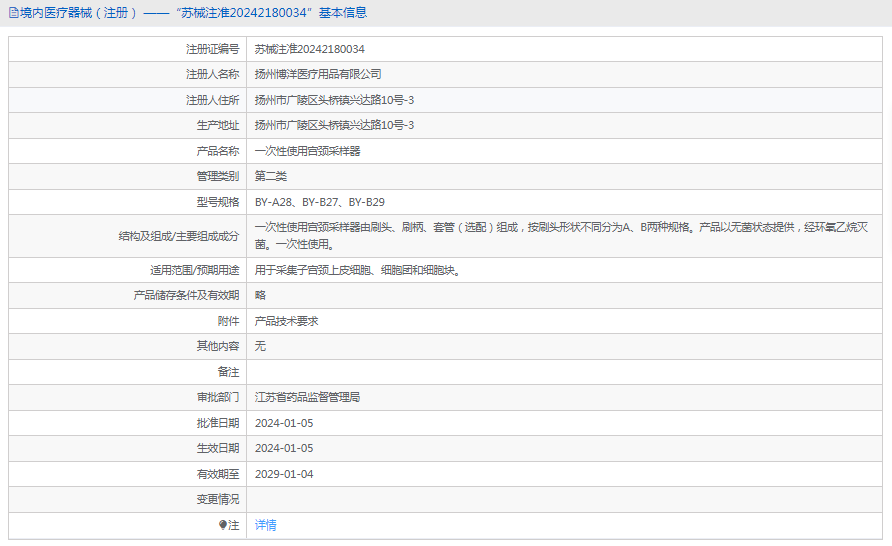Select effective date 2024-01-05 in 生效日期 row
892x546 pixels.
284,448
